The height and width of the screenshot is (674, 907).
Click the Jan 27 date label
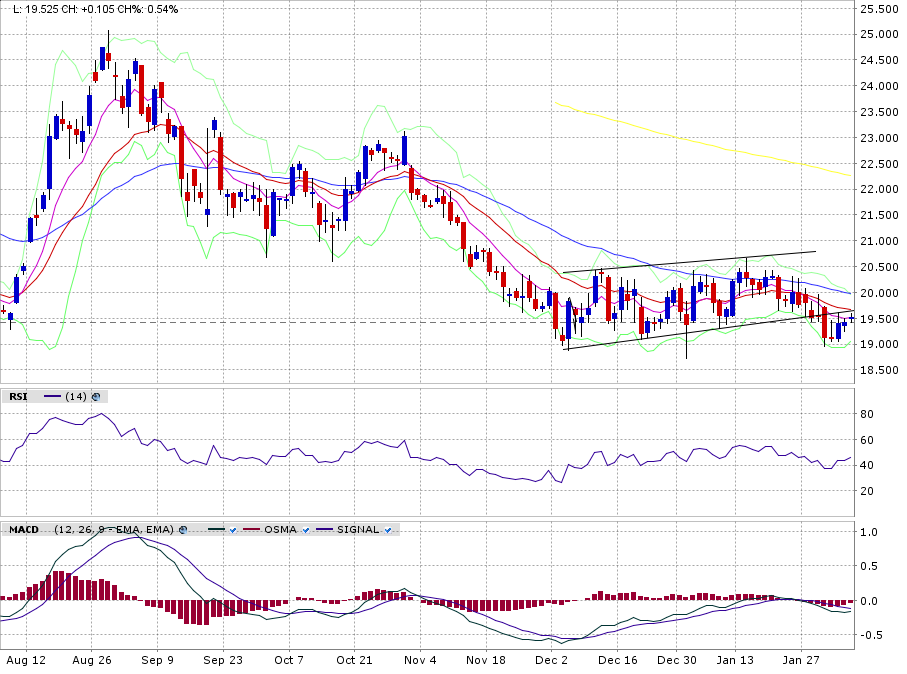click(x=801, y=660)
